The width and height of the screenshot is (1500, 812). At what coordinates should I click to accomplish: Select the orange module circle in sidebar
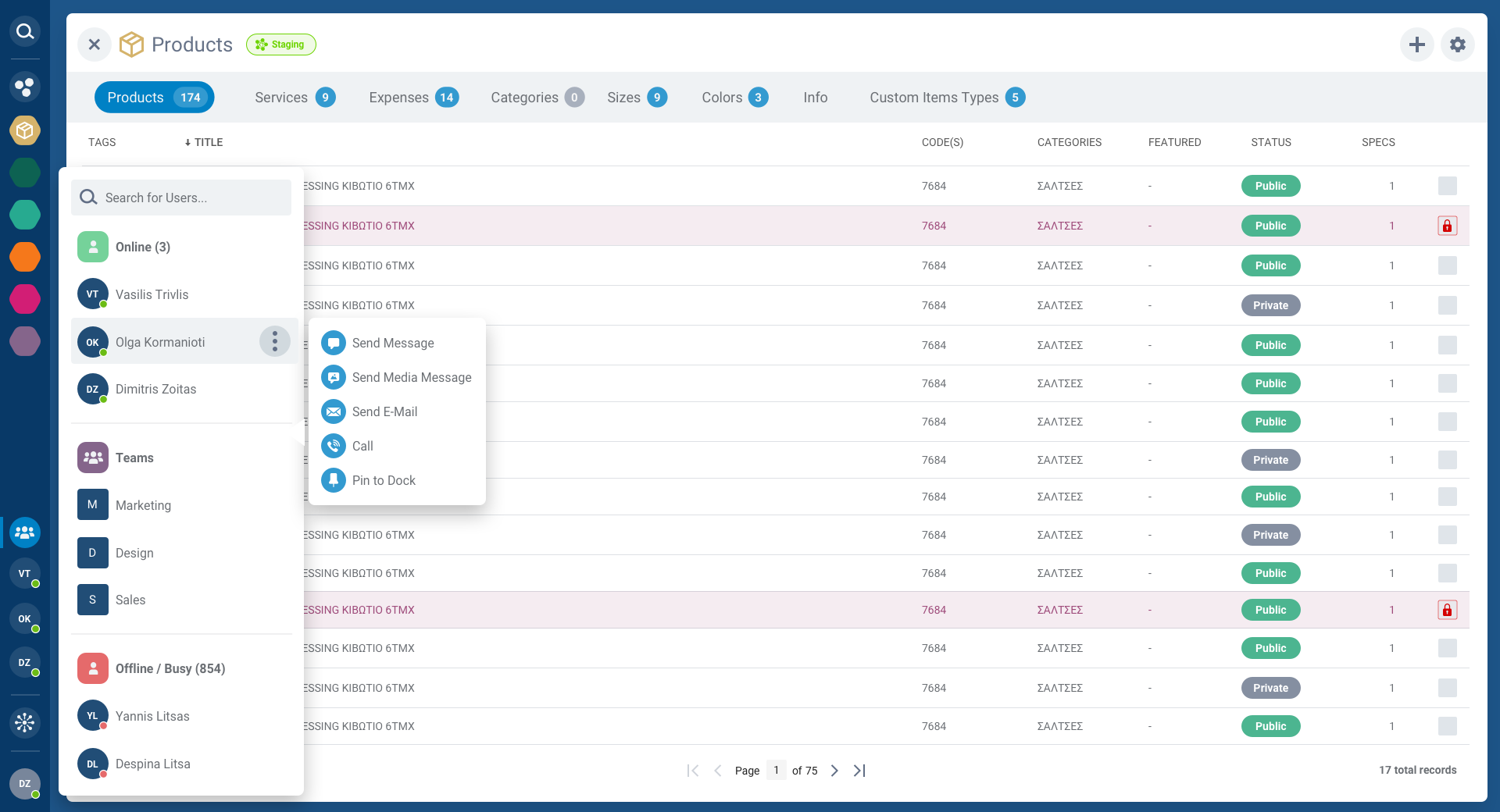click(x=24, y=257)
